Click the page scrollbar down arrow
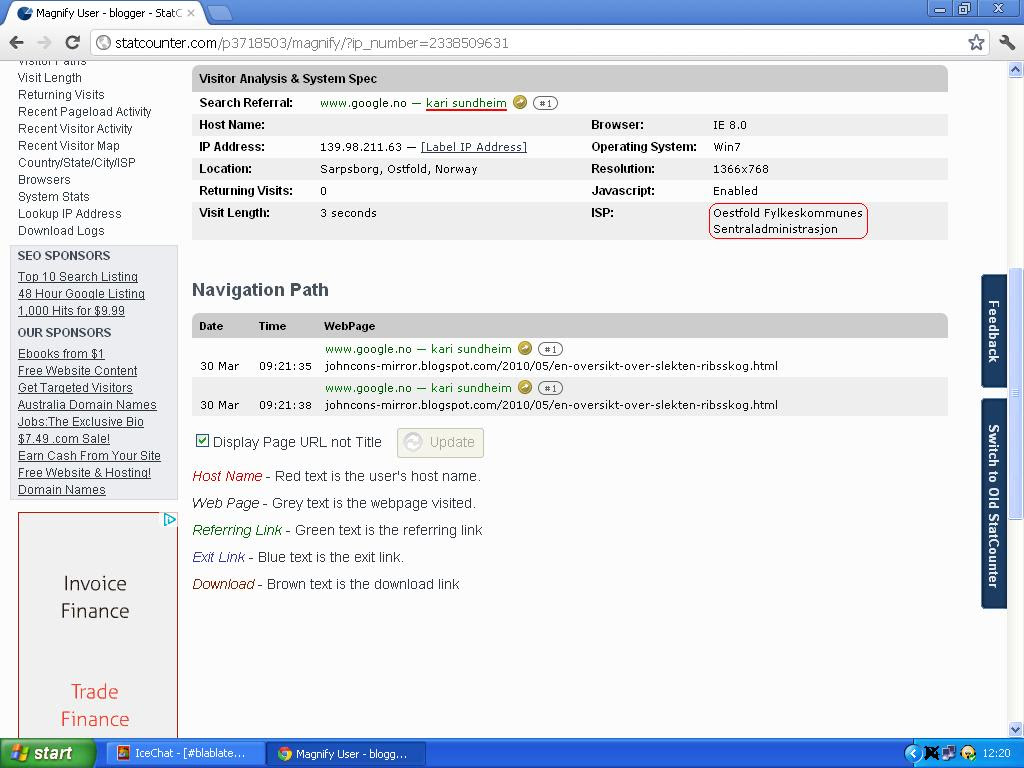The height and width of the screenshot is (768, 1024). [x=1015, y=729]
